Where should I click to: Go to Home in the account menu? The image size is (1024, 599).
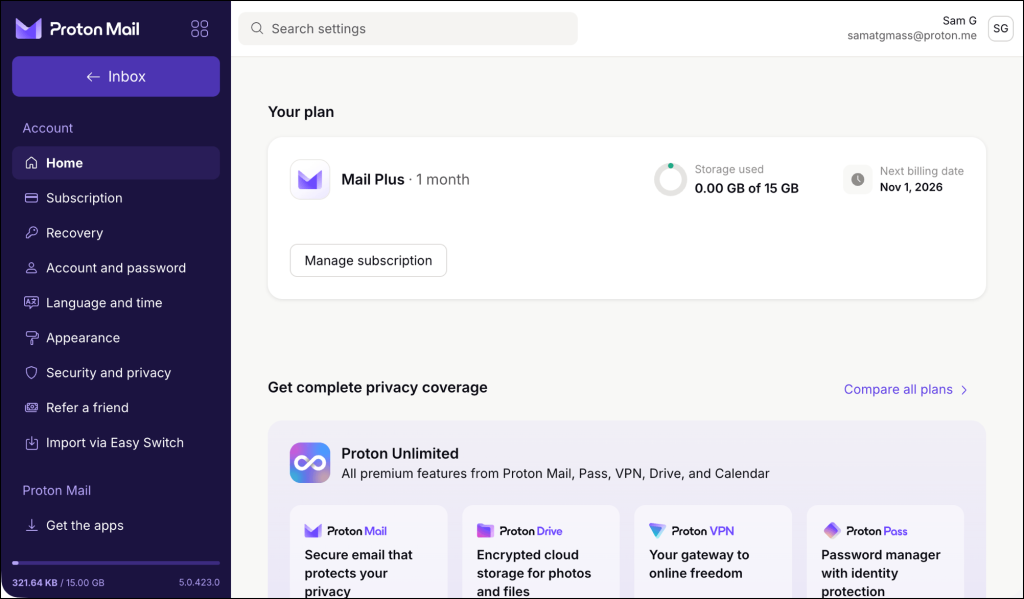pyautogui.click(x=116, y=163)
